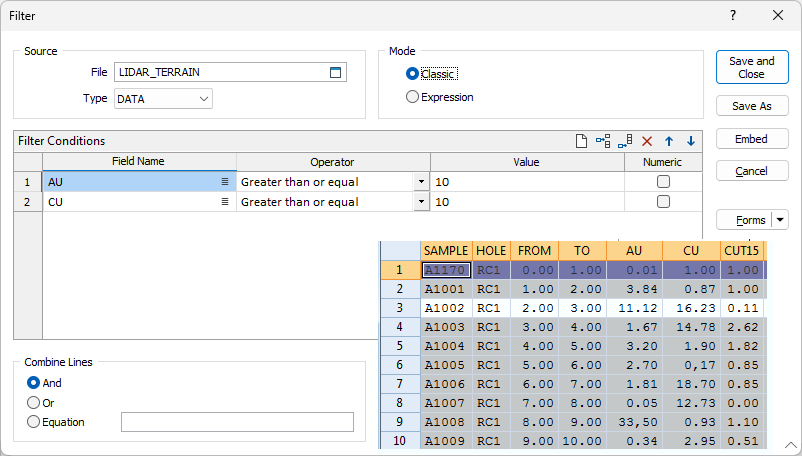This screenshot has height=456, width=802.
Task: Open the operator dropdown for the AU row
Action: [x=421, y=182]
